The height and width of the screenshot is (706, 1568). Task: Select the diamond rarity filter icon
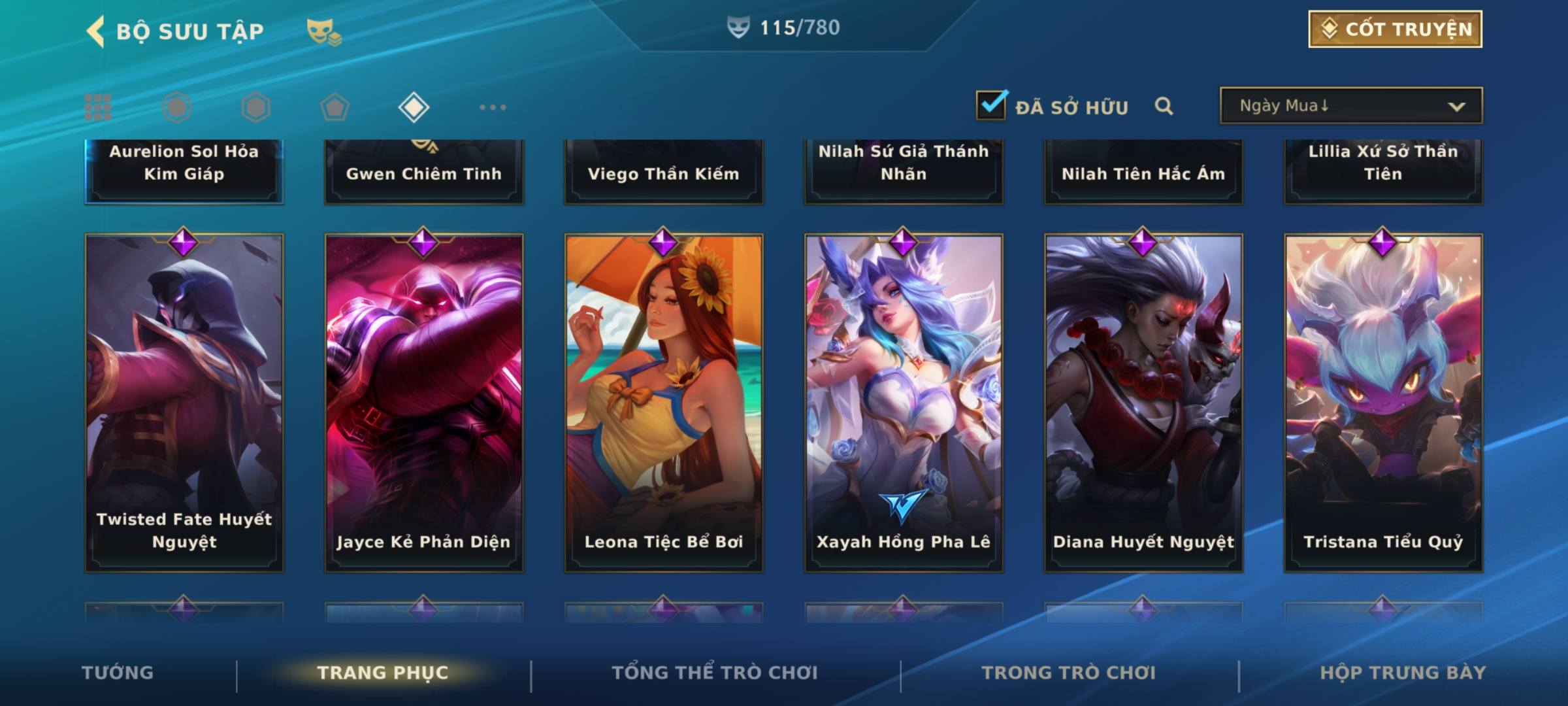coord(414,107)
